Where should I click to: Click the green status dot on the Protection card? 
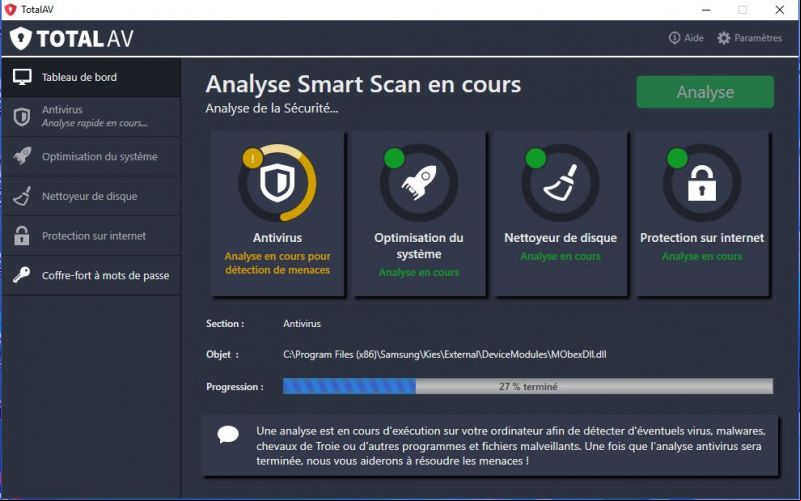coord(677,158)
